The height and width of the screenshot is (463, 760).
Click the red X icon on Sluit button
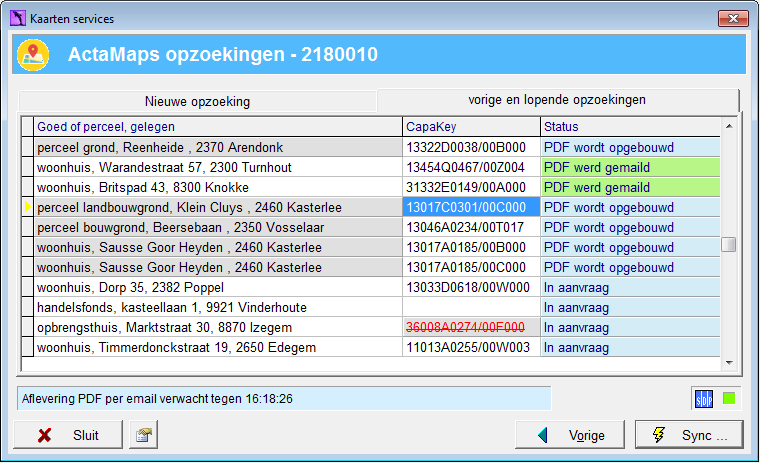point(45,435)
